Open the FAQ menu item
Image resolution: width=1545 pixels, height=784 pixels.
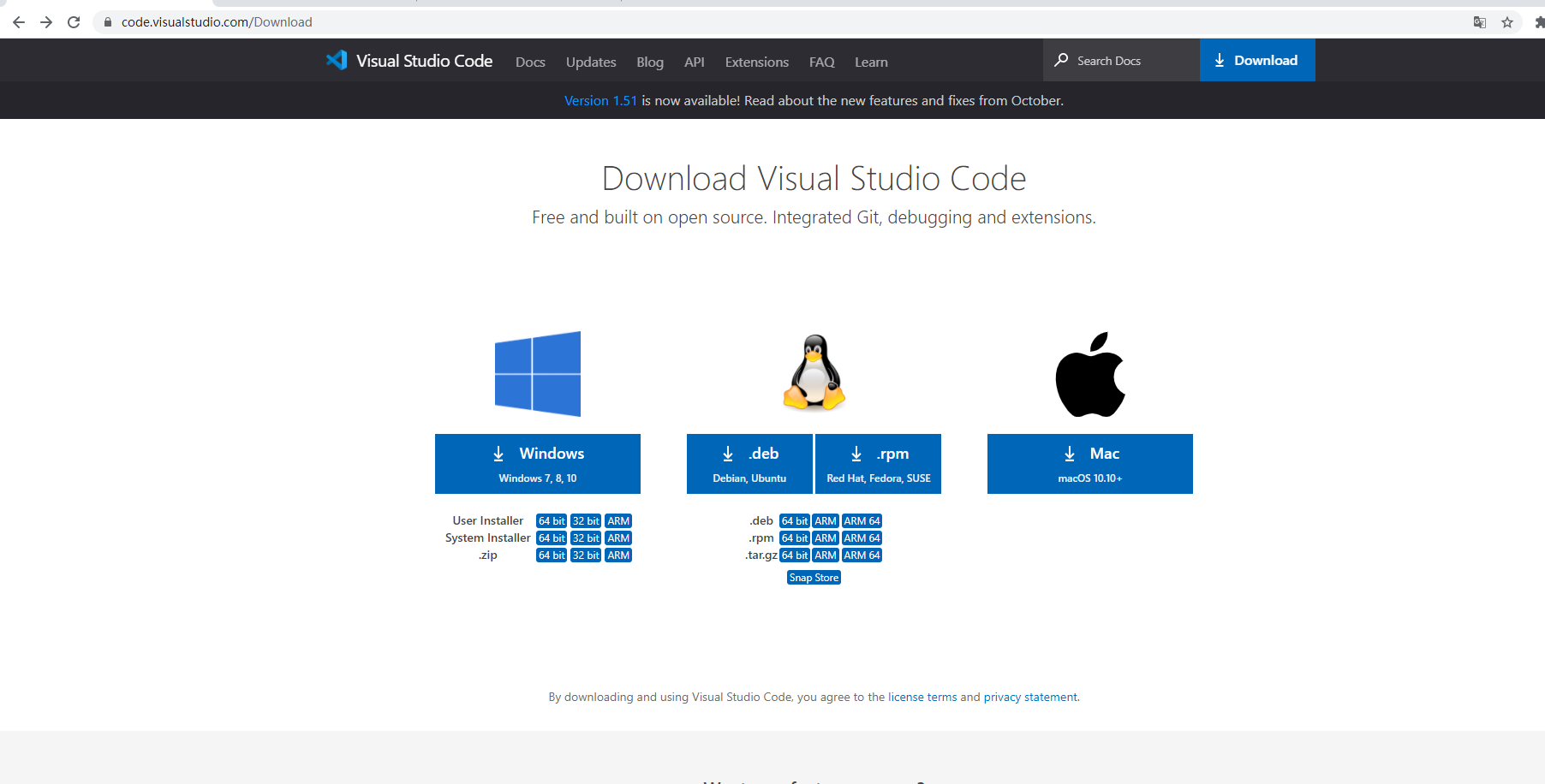point(822,62)
